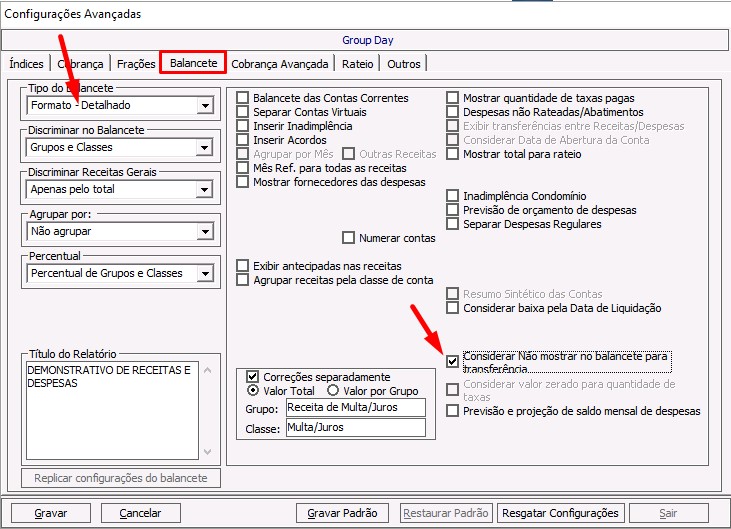Check Mostrar quantidade de taxas pagas
Image resolution: width=731 pixels, height=529 pixels.
[452, 98]
